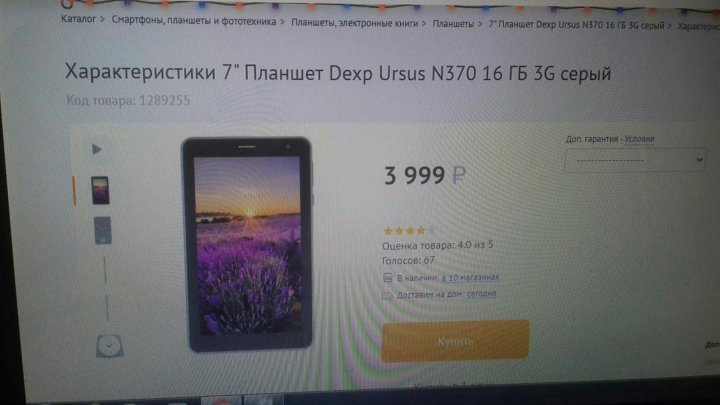The image size is (720, 405).
Task: Open the 'в 10 магазинах' availability link
Action: coord(470,277)
